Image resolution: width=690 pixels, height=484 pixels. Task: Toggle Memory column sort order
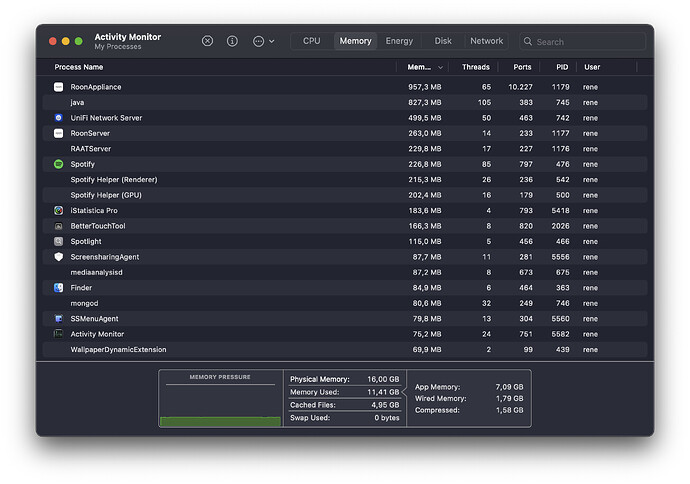(424, 67)
